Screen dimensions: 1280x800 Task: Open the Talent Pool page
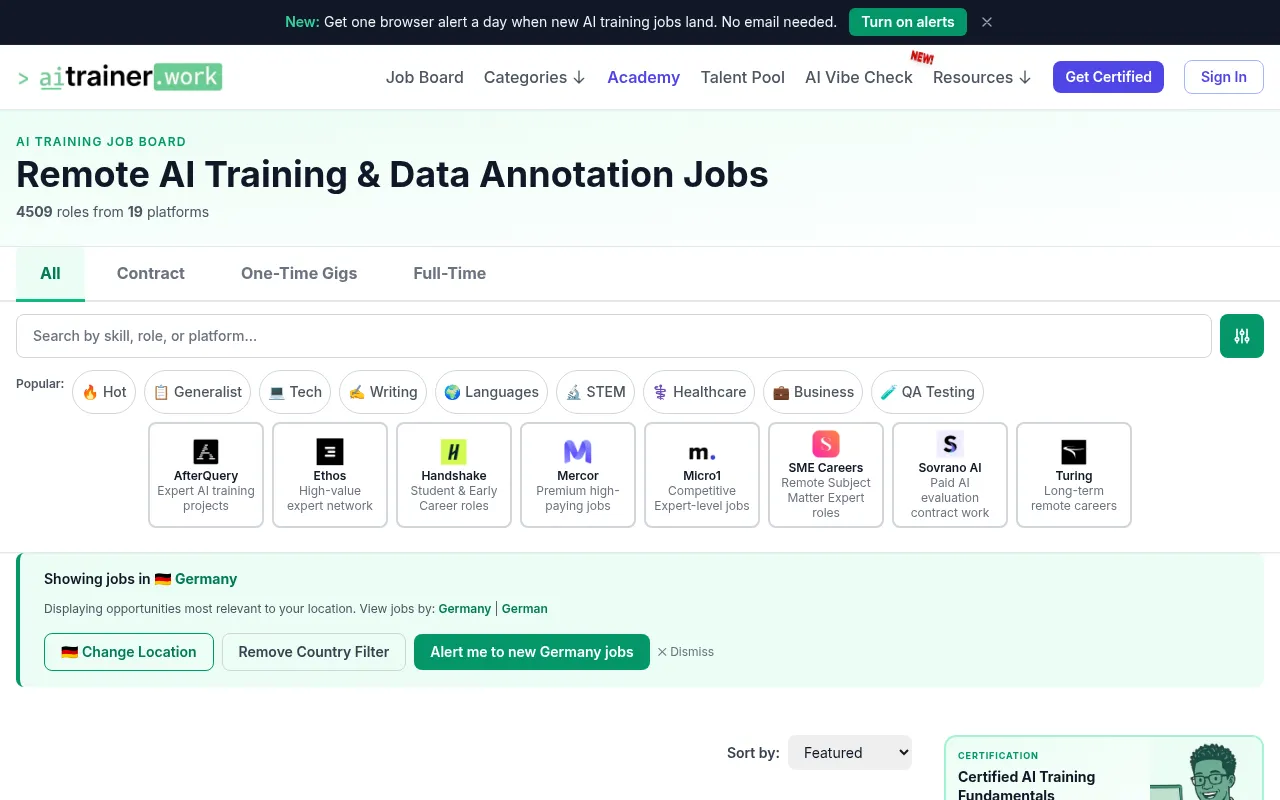(743, 77)
